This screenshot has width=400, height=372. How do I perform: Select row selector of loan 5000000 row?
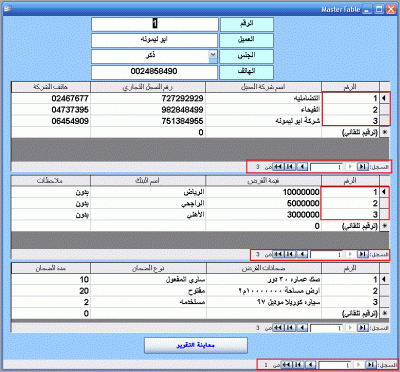384,203
